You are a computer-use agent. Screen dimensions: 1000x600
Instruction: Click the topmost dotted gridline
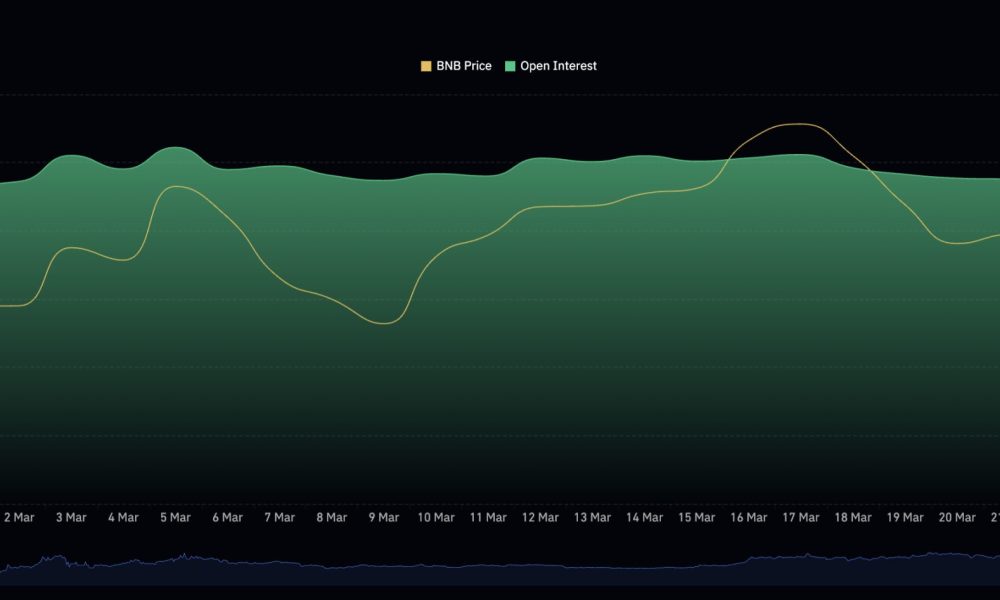pos(500,97)
